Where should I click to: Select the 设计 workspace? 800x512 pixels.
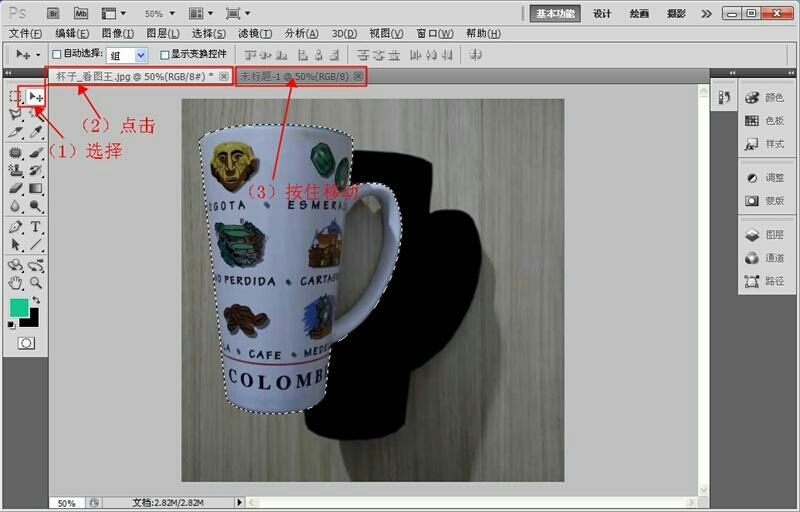click(602, 14)
